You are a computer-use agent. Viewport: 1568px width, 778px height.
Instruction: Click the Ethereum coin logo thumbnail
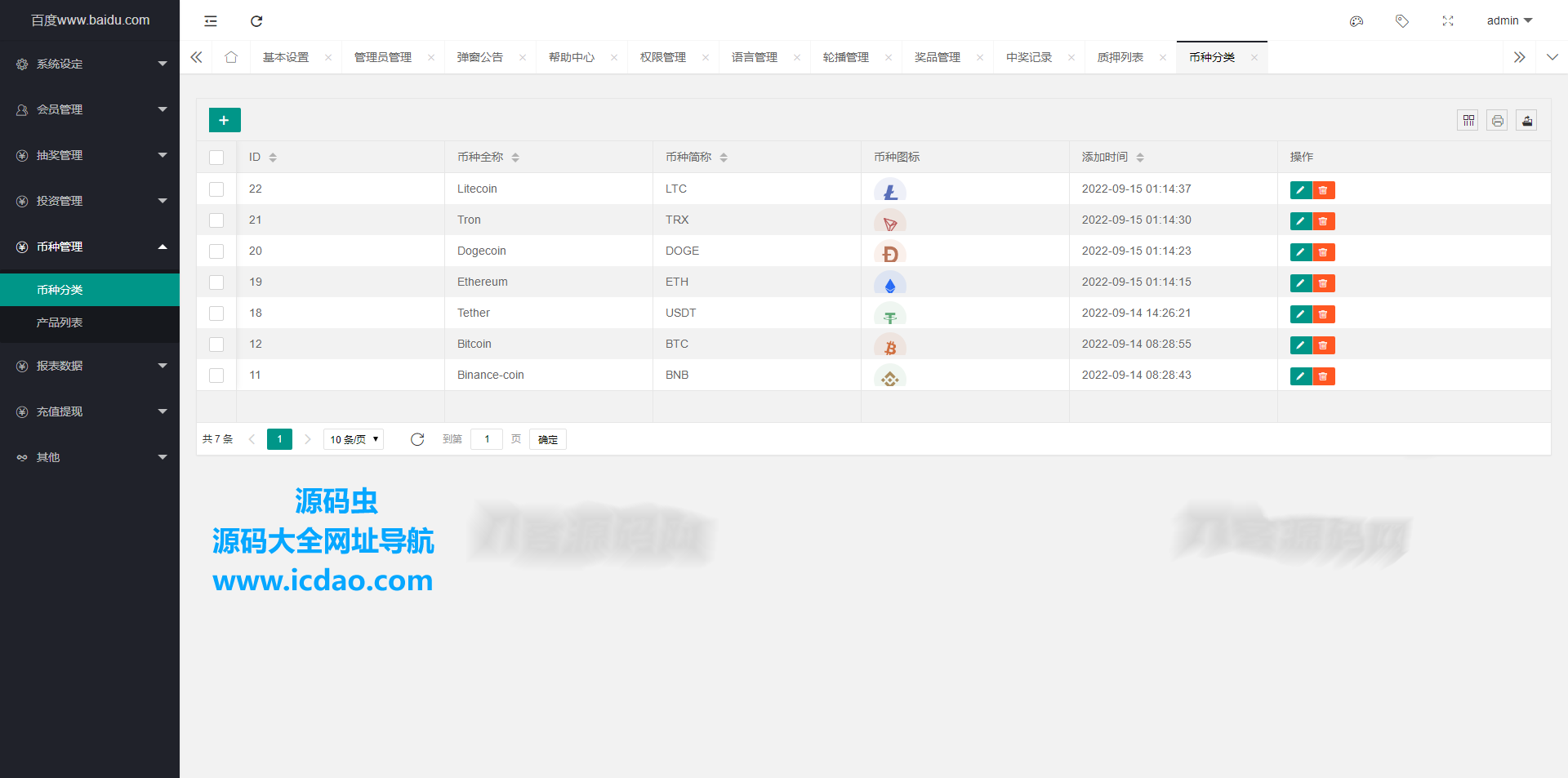[x=890, y=282]
